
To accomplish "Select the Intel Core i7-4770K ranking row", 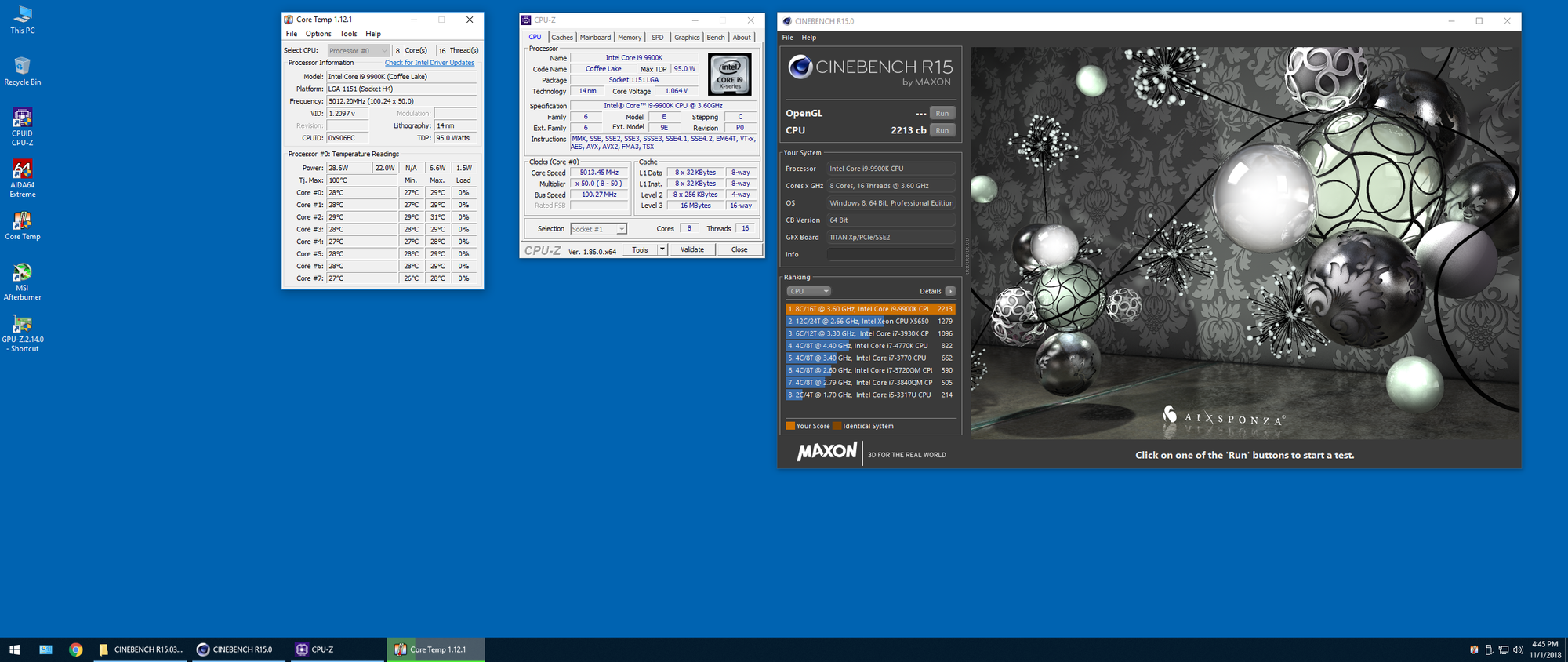I will pyautogui.click(x=870, y=345).
